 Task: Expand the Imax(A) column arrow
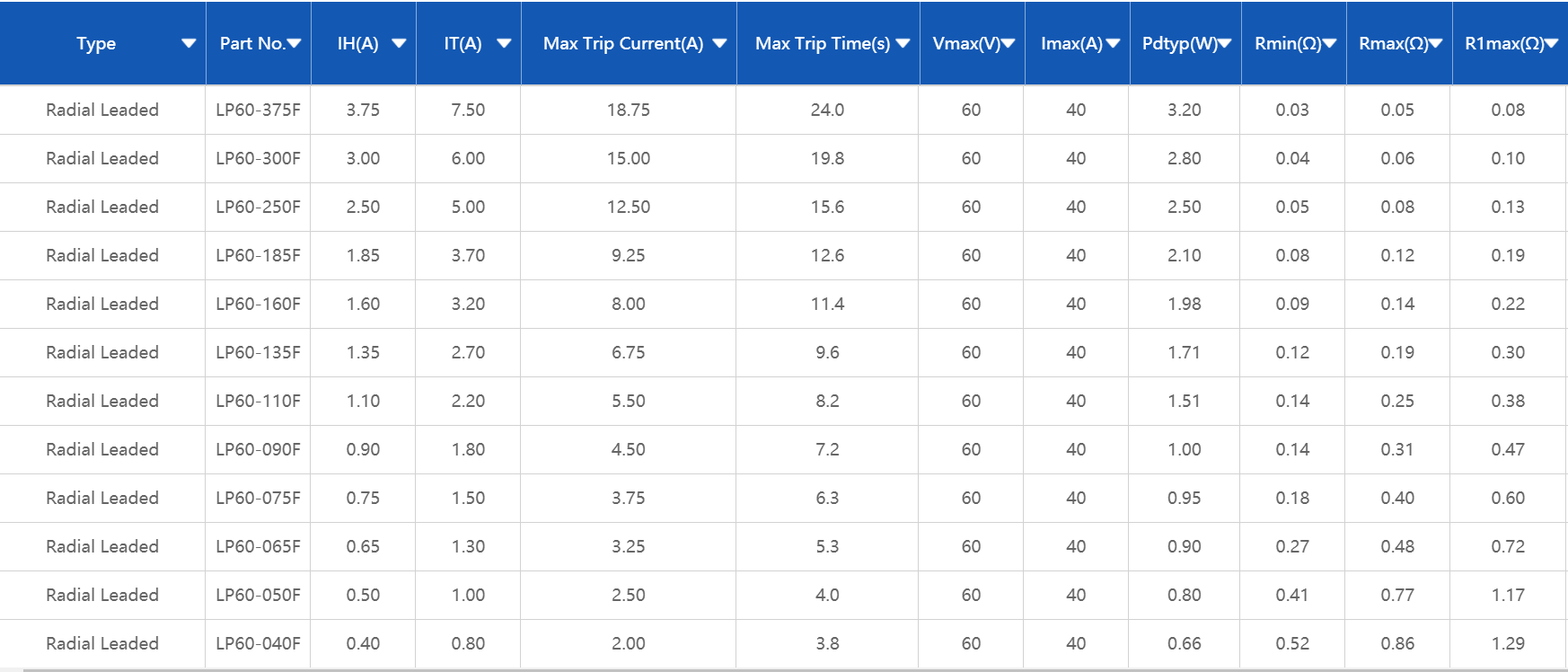tap(1113, 43)
